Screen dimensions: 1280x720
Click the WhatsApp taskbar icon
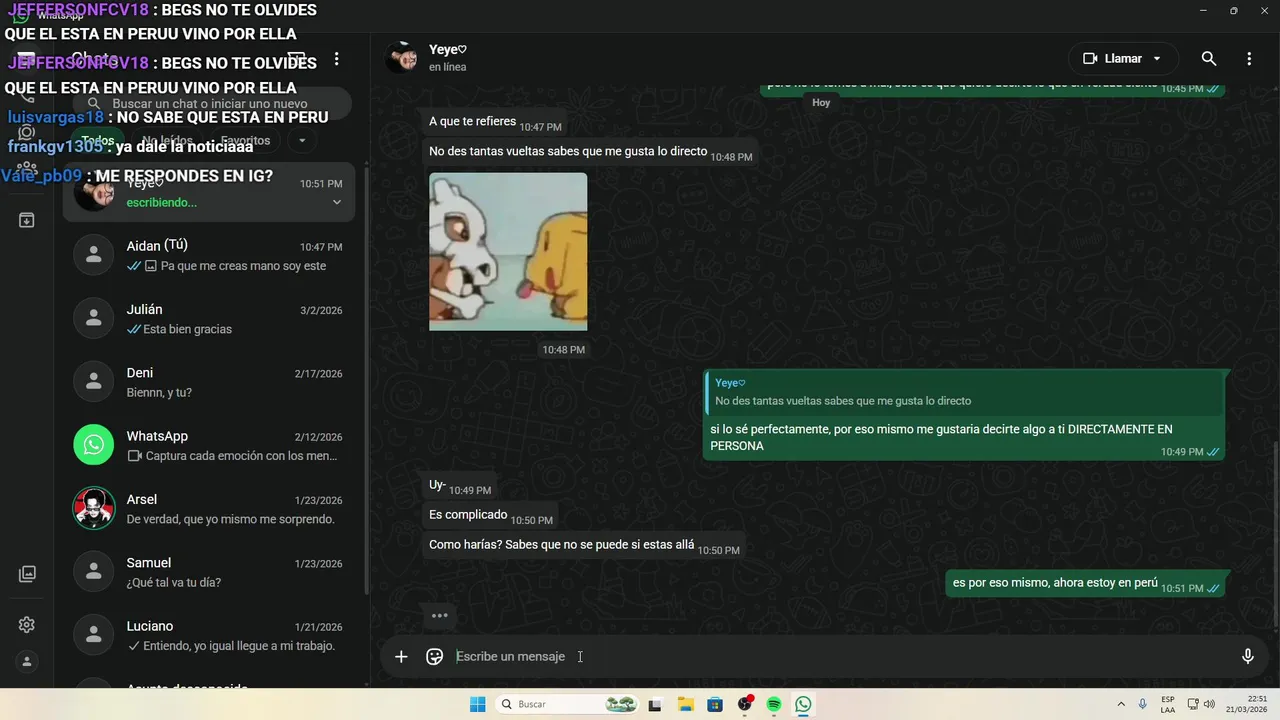tap(804, 705)
